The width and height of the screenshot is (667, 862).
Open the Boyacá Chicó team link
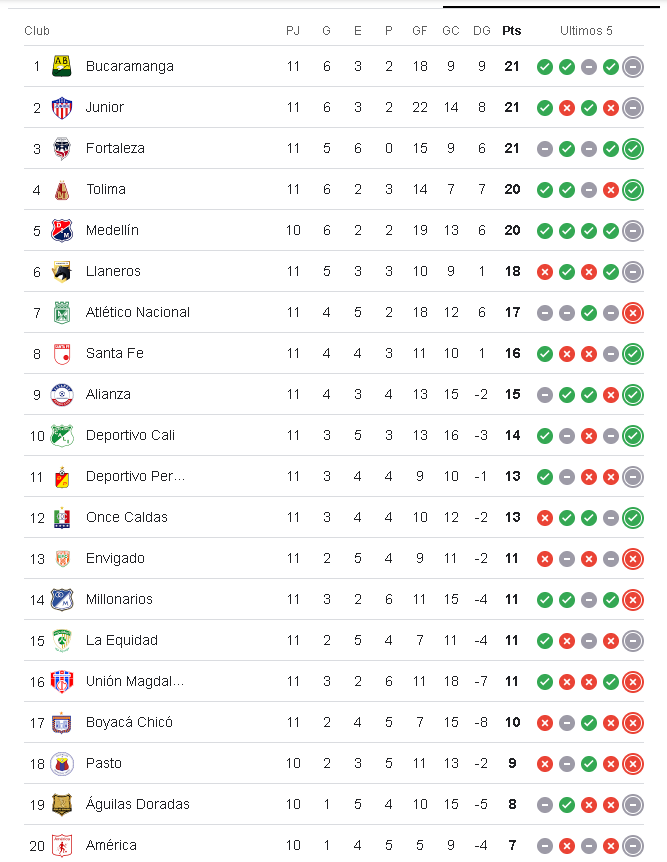[x=129, y=722]
